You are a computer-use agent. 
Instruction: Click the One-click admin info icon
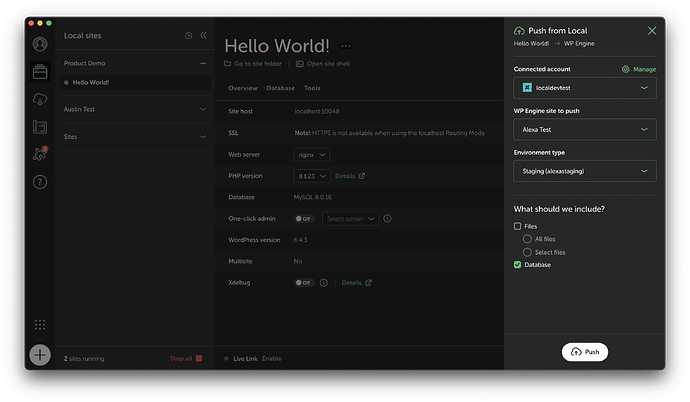pyautogui.click(x=387, y=219)
